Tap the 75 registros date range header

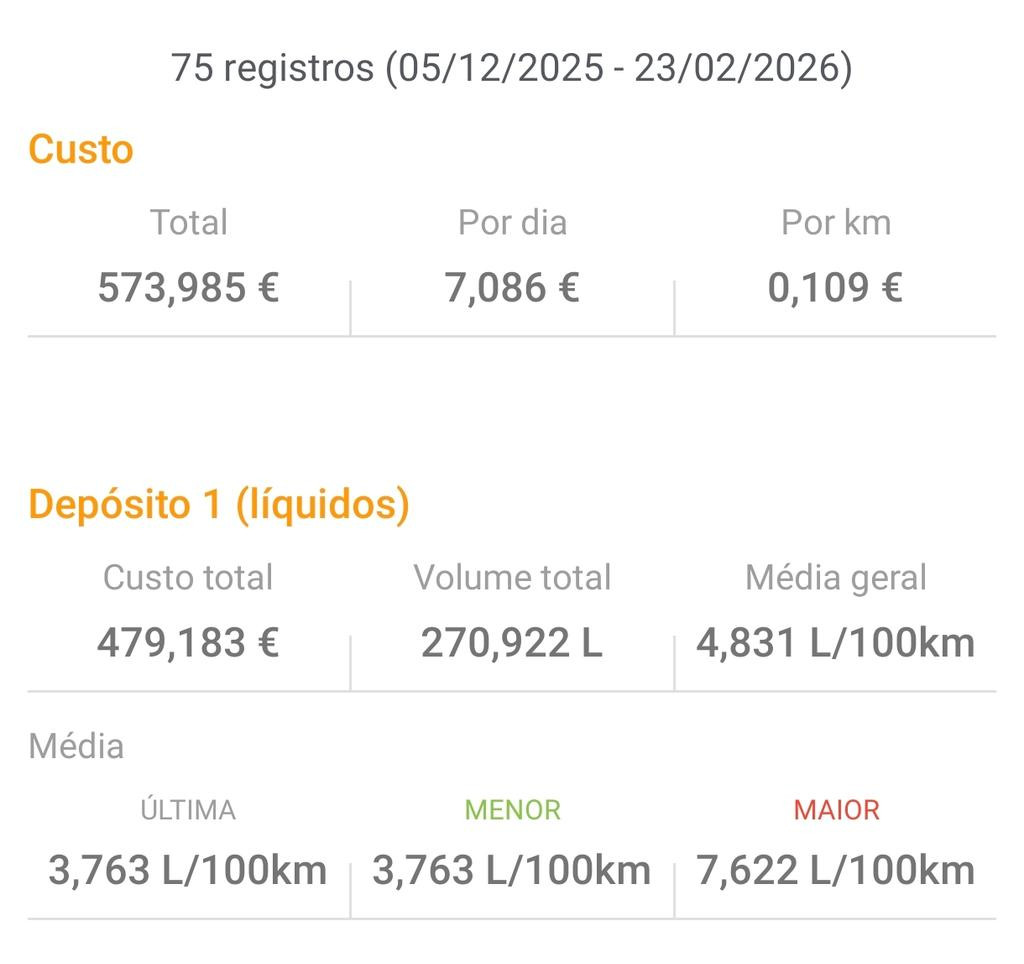click(511, 68)
